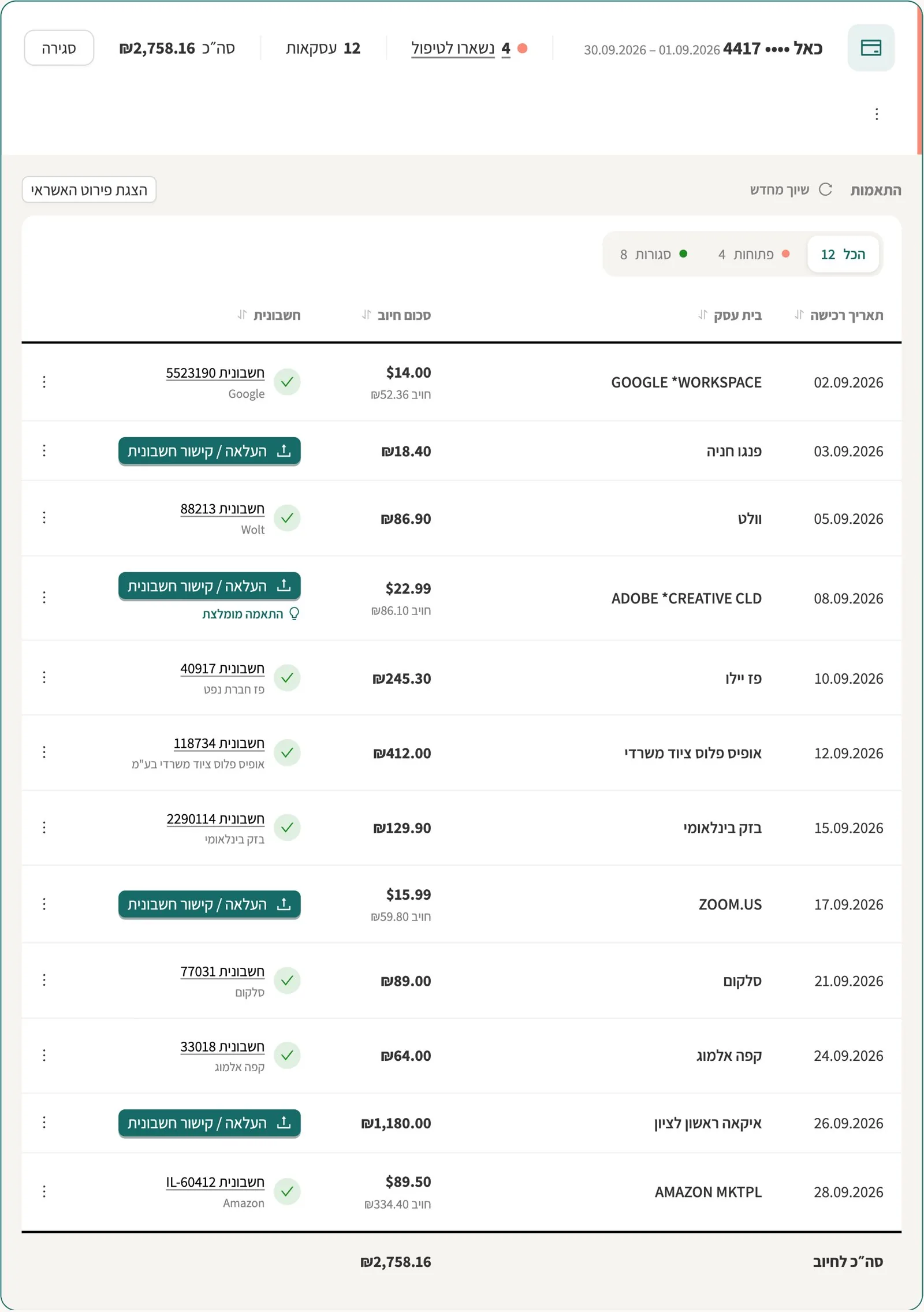
Task: Open invoice 40917 link
Action: 222,669
